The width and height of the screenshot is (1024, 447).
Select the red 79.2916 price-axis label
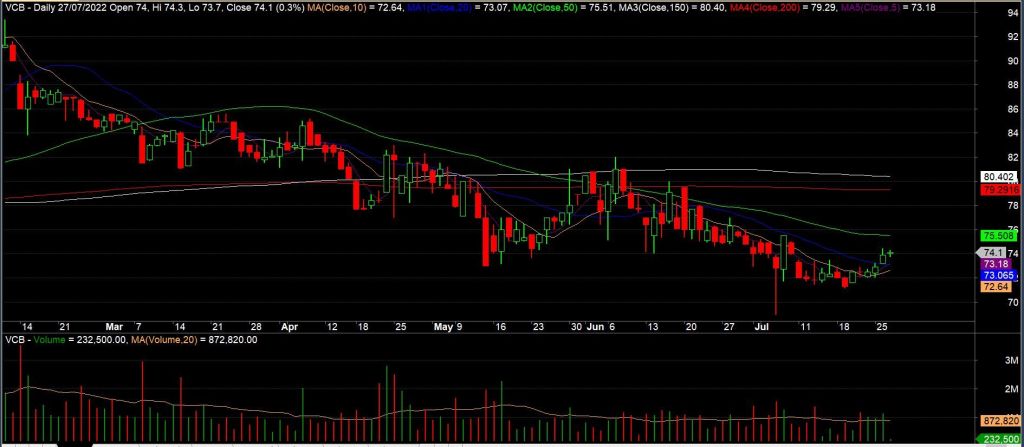1000,189
